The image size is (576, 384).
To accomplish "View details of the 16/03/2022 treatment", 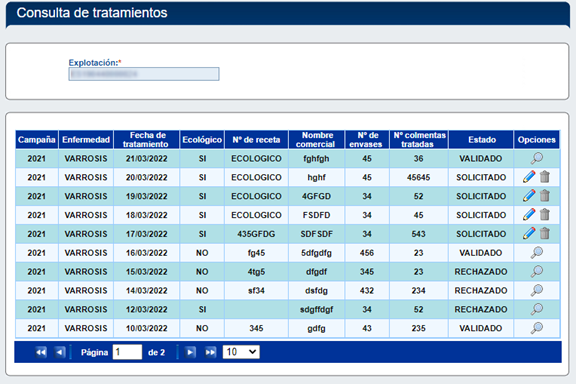I will pyautogui.click(x=537, y=253).
